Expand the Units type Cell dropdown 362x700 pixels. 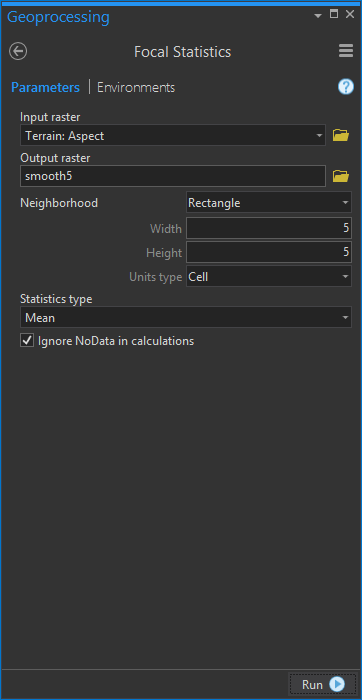tap(269, 277)
